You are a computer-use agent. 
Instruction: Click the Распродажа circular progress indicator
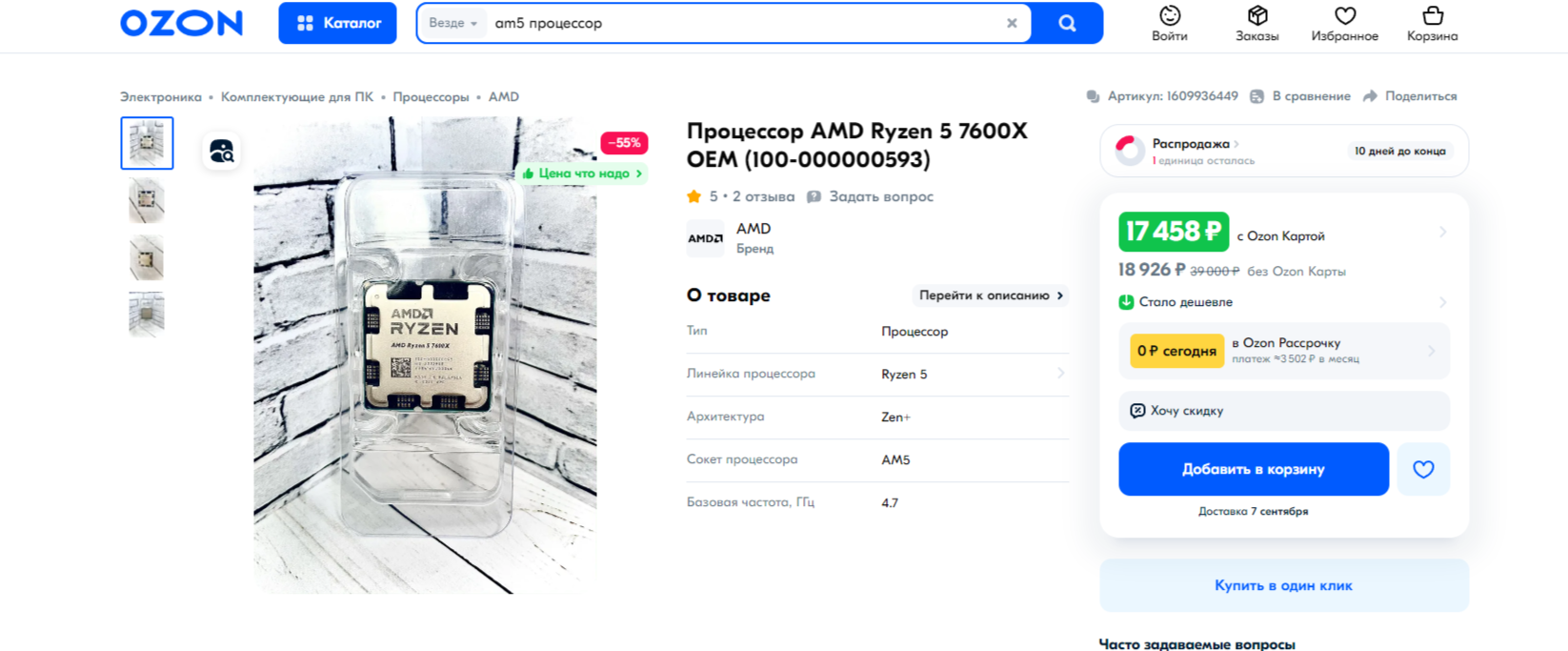pyautogui.click(x=1130, y=151)
